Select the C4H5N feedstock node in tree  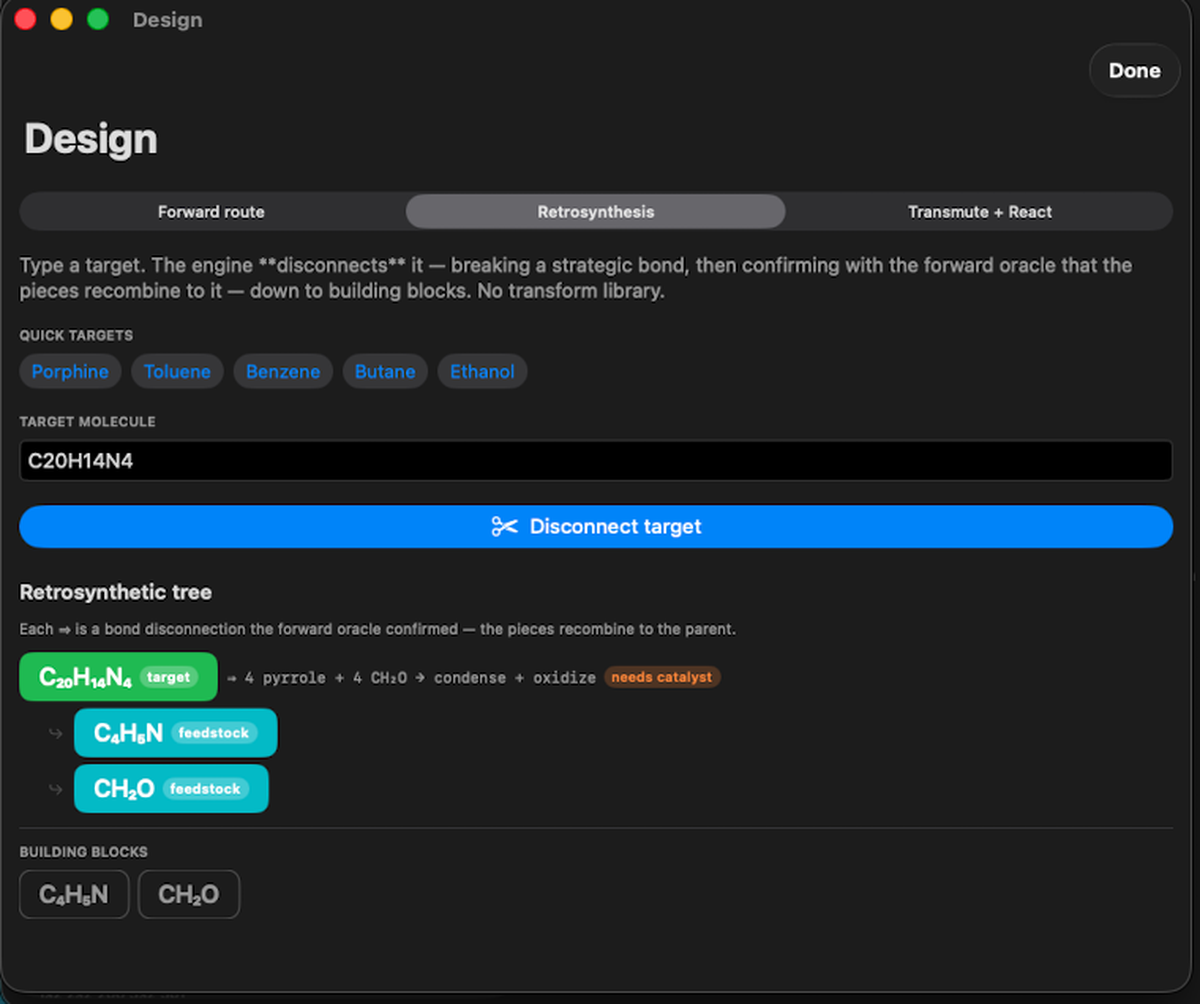point(175,733)
